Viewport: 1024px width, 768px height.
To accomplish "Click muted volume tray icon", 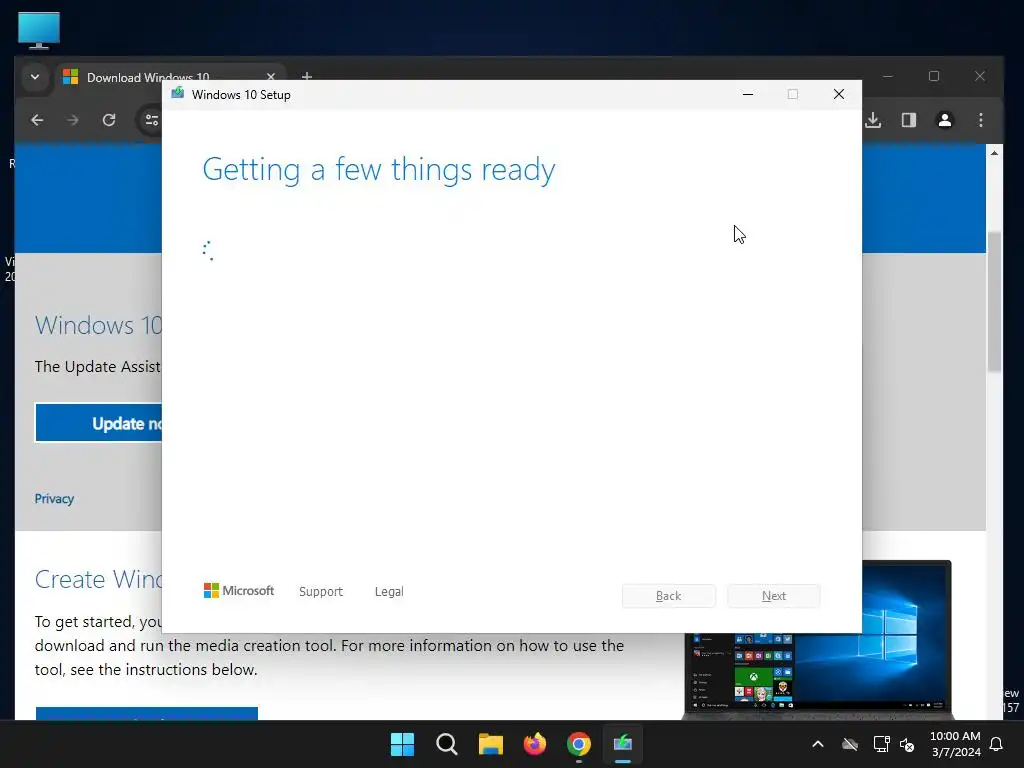I will coord(907,744).
